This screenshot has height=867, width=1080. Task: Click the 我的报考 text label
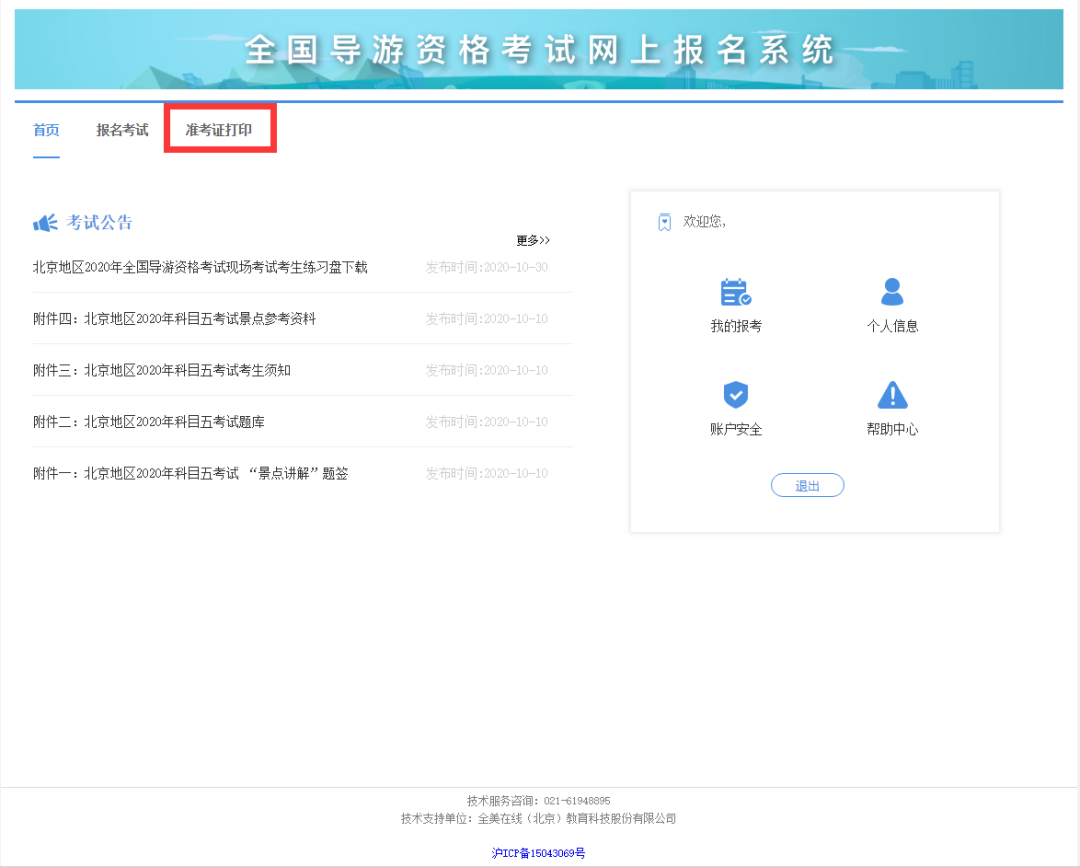736,326
